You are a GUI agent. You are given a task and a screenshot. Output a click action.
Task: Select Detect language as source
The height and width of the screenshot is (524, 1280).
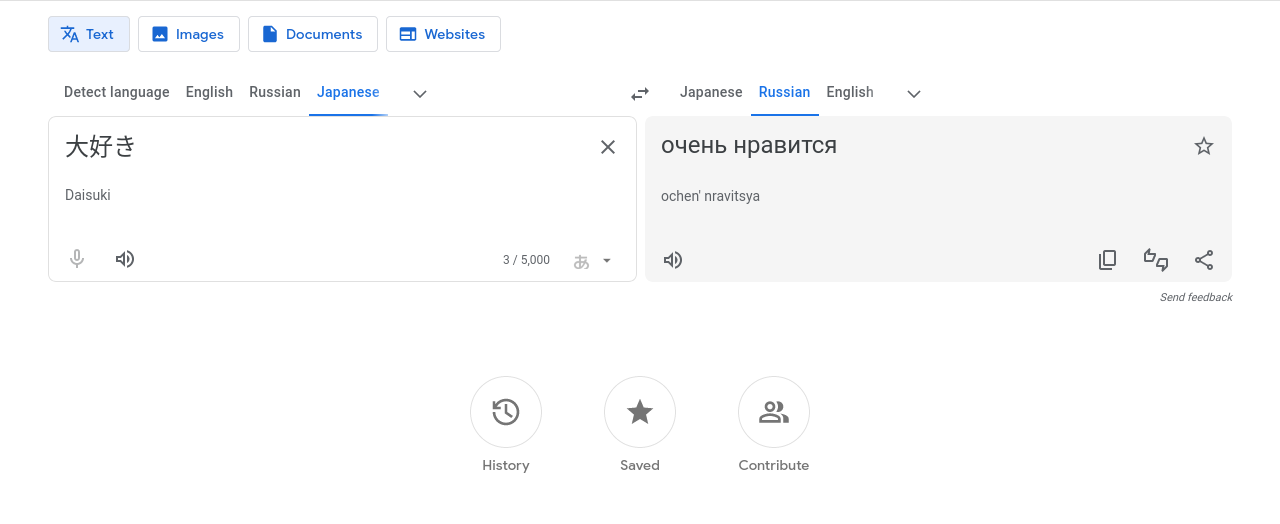point(117,92)
